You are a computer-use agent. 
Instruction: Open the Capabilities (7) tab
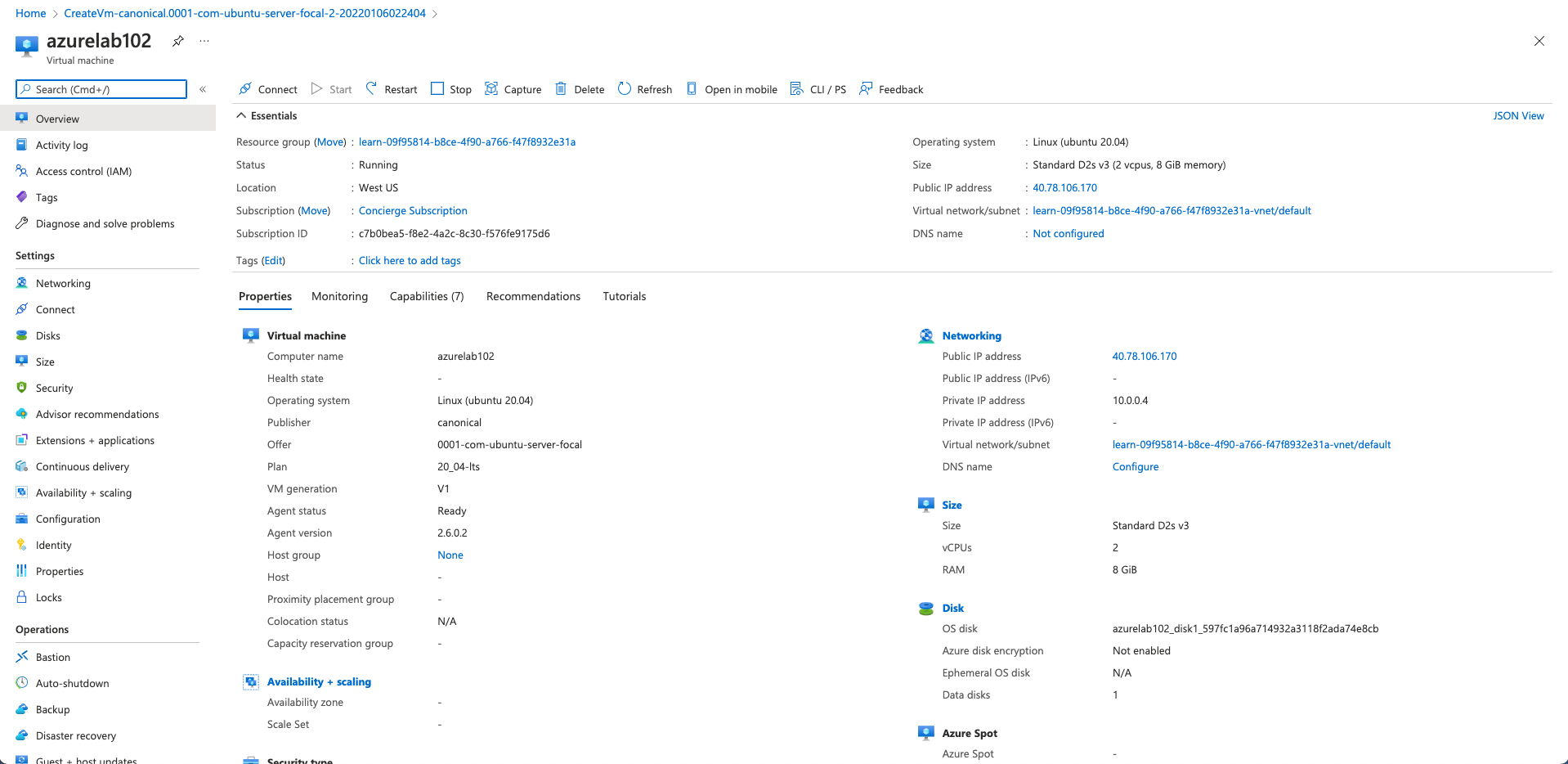click(x=426, y=296)
